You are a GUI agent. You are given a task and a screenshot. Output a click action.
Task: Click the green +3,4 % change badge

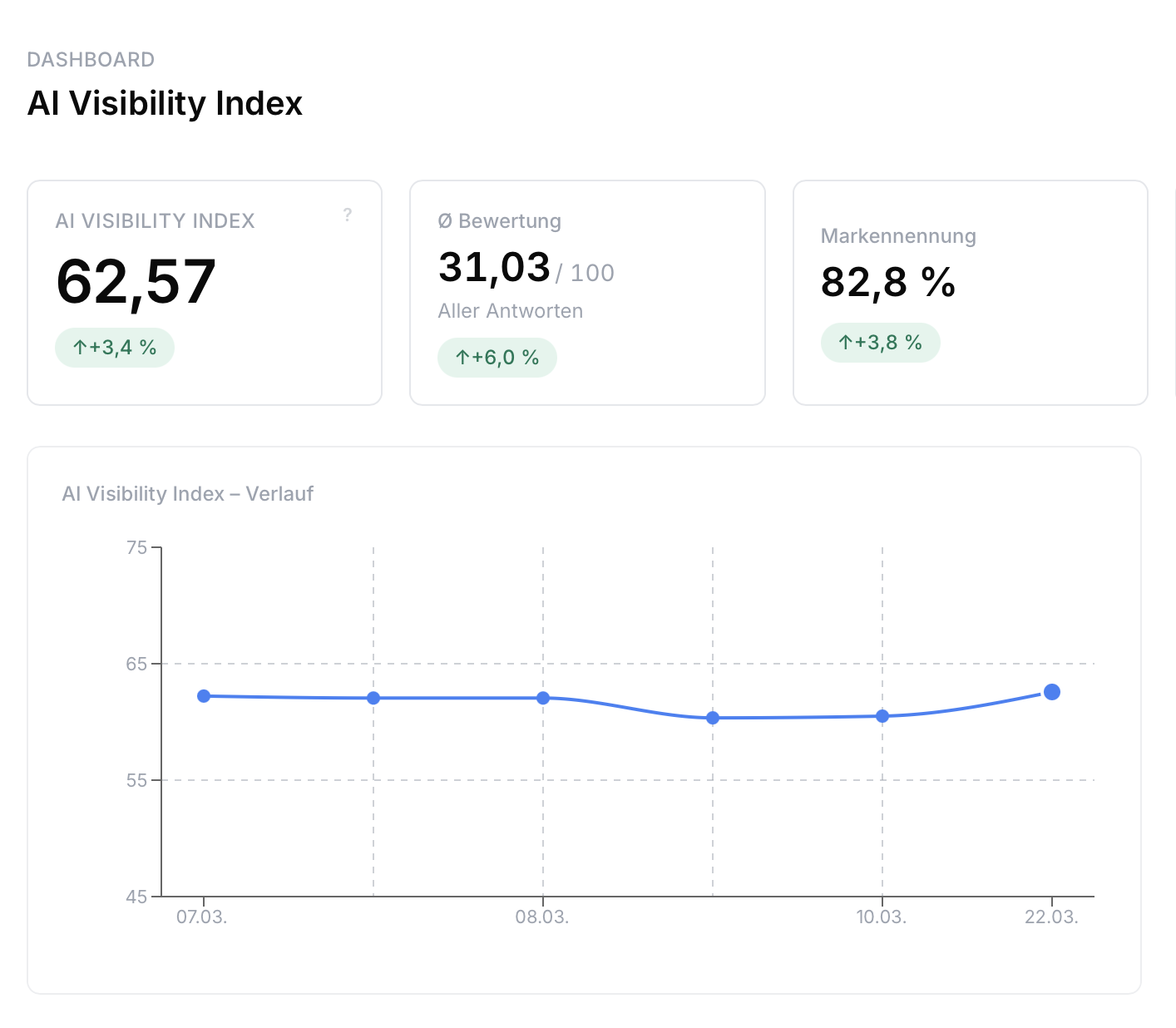tap(114, 348)
